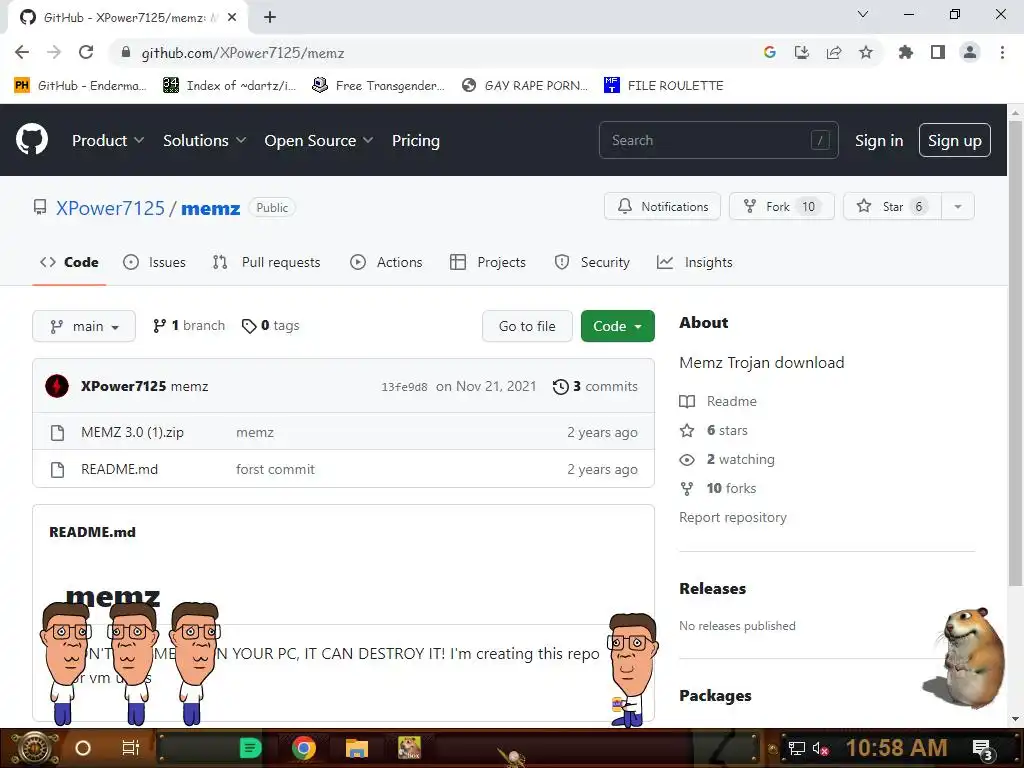Click the Pricing link
This screenshot has height=768, width=1024.
[x=415, y=140]
